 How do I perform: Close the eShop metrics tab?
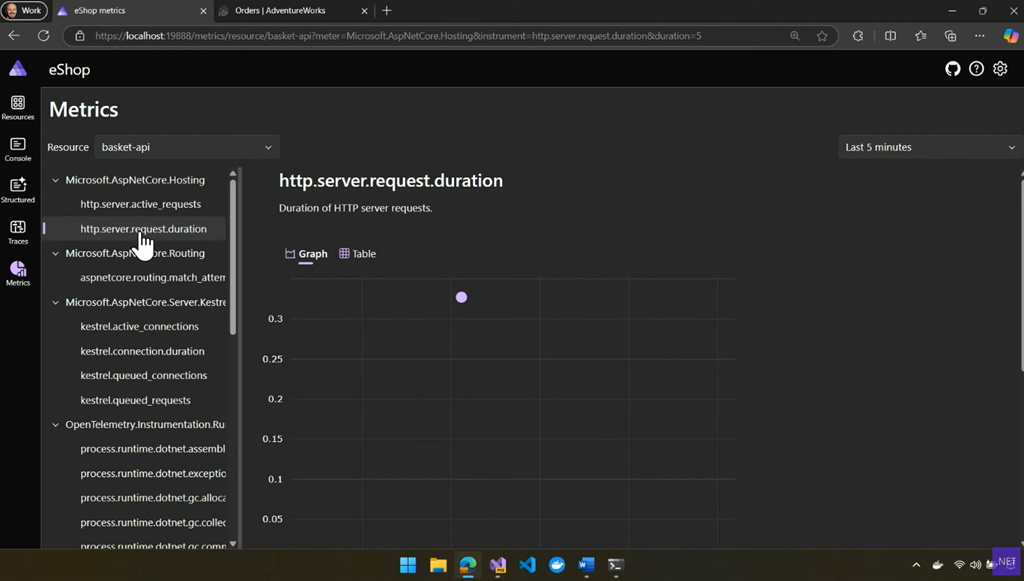pos(203,10)
